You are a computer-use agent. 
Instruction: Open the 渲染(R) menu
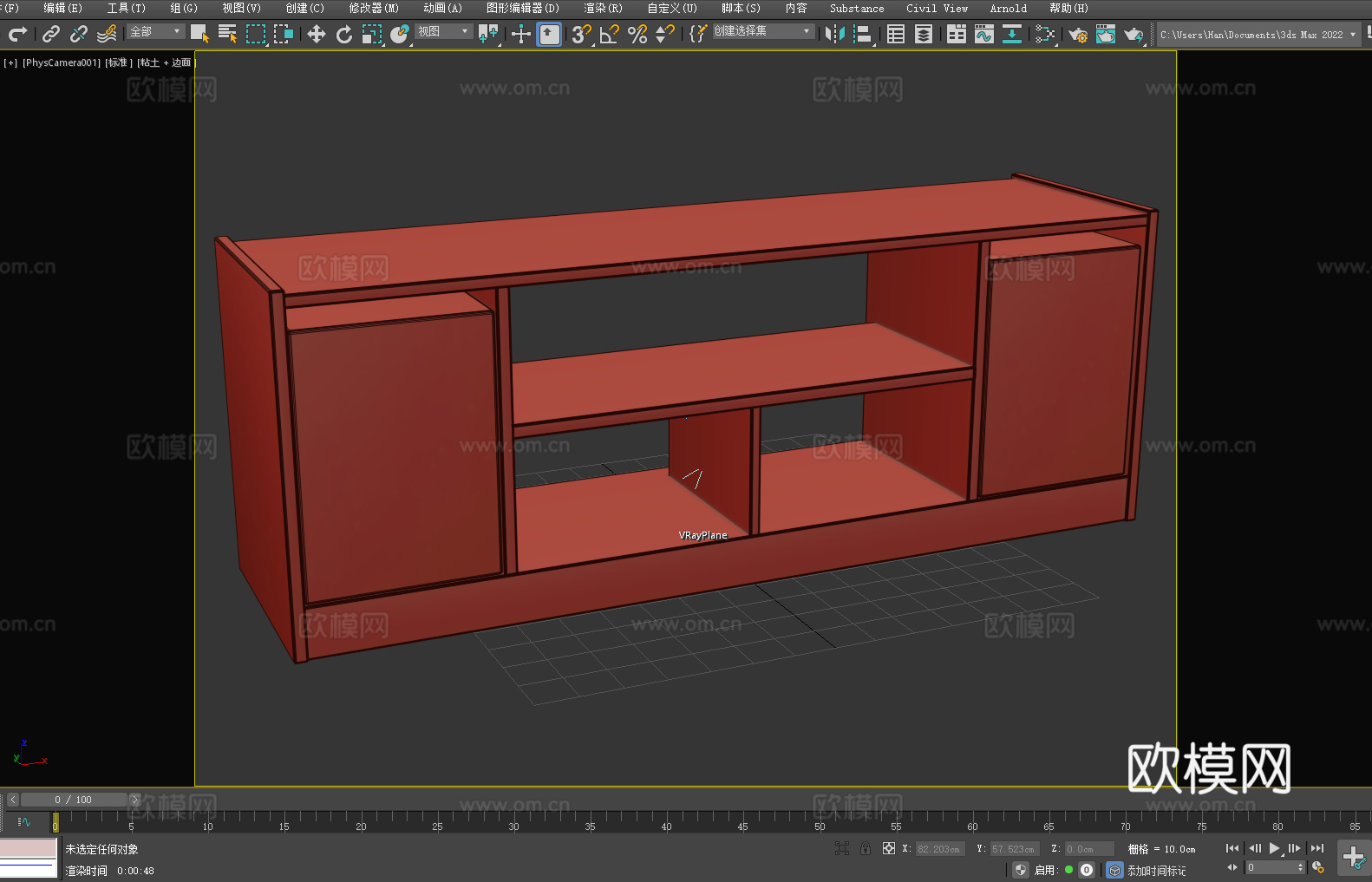[x=604, y=8]
